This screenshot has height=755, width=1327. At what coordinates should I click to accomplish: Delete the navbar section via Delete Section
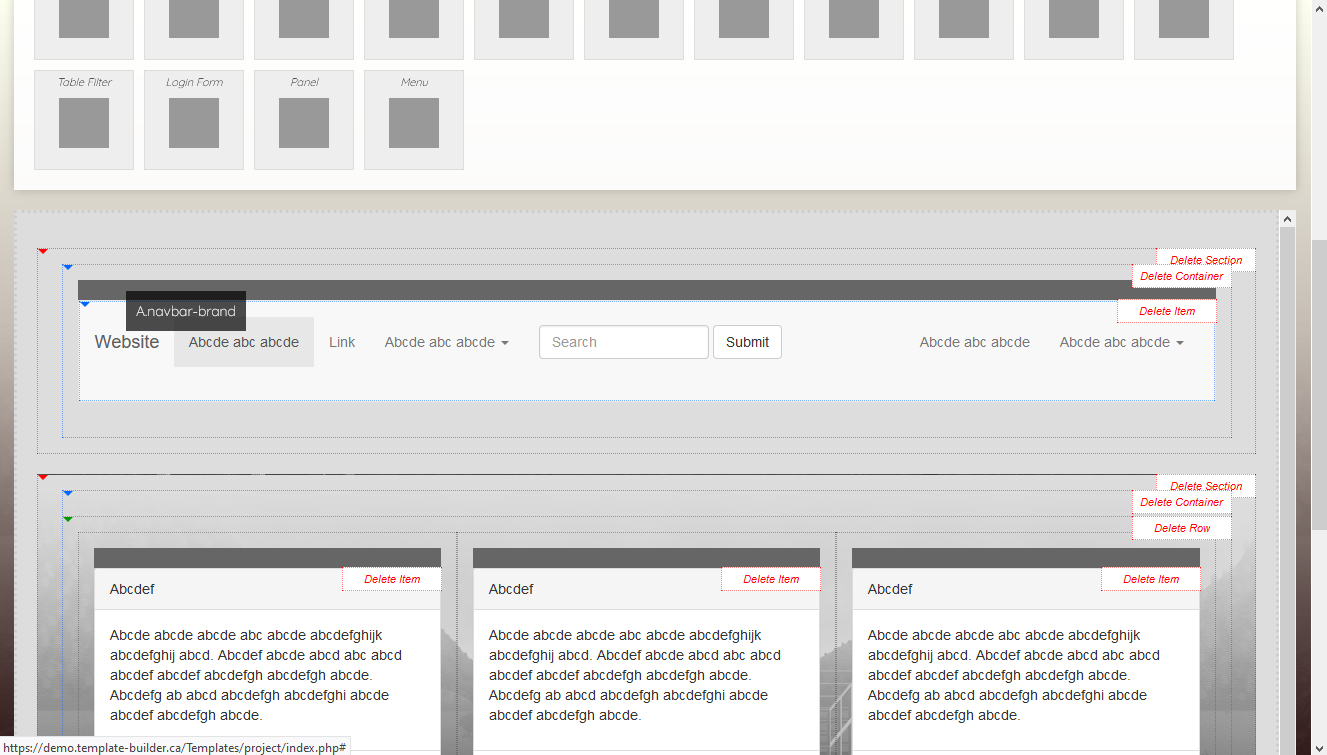click(1206, 260)
